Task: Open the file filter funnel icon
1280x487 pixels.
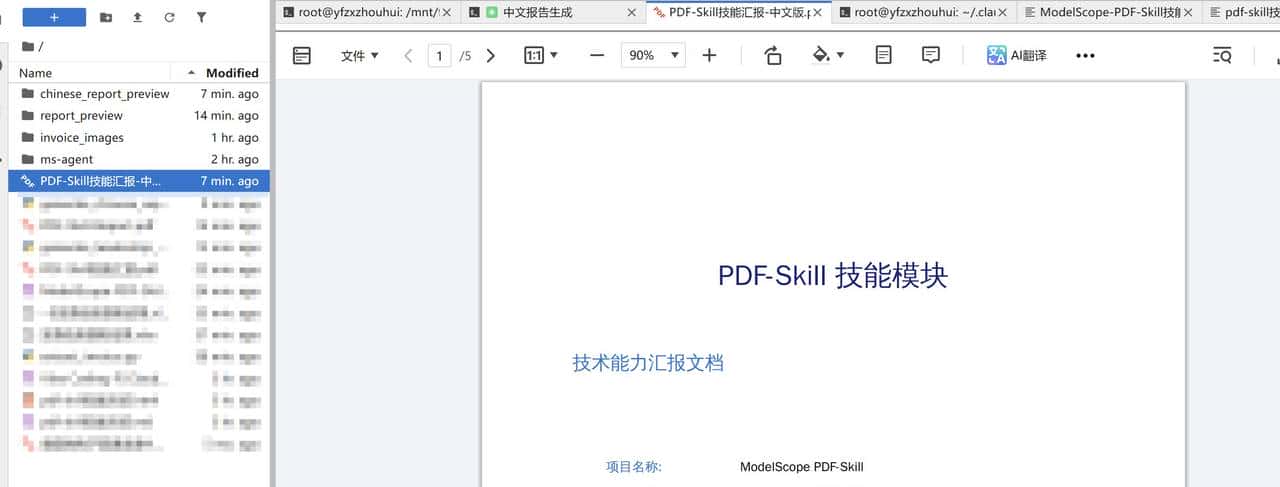Action: (x=202, y=17)
